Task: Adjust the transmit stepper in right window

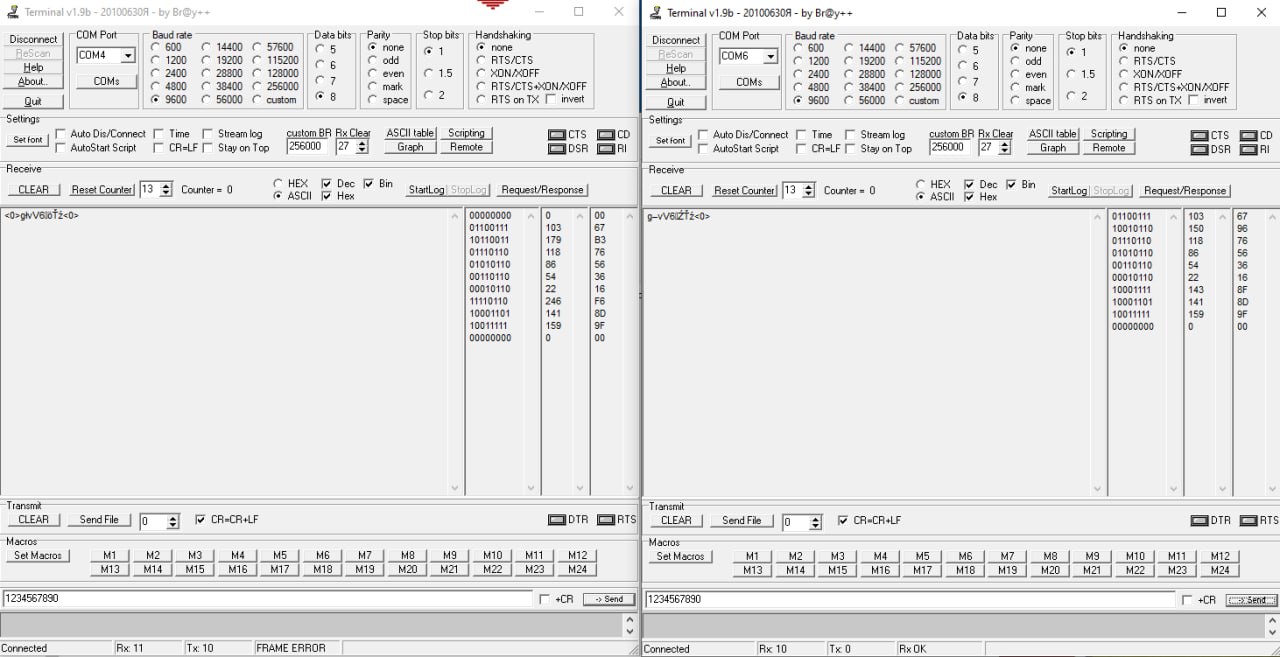Action: [816, 522]
